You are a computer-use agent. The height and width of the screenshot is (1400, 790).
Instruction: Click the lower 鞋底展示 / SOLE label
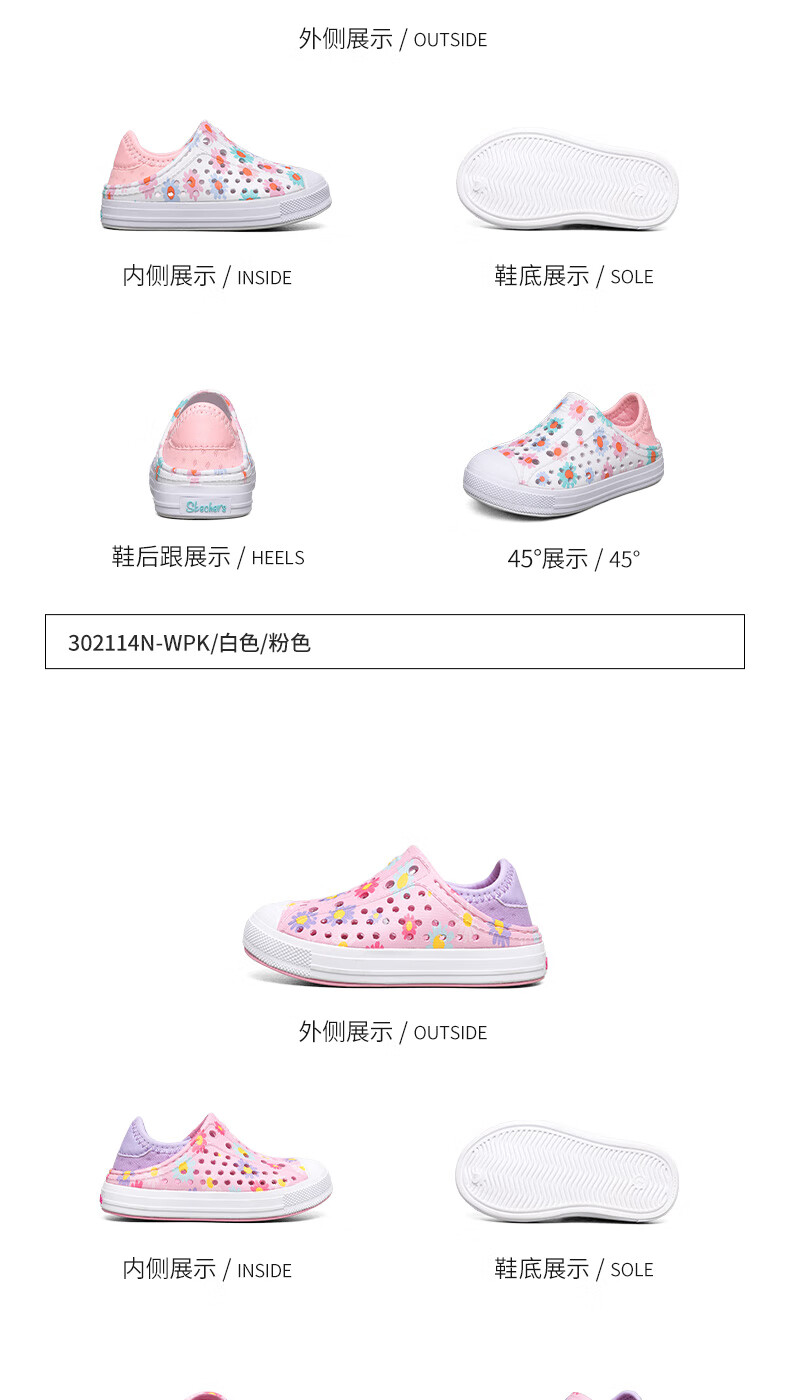click(x=574, y=1269)
